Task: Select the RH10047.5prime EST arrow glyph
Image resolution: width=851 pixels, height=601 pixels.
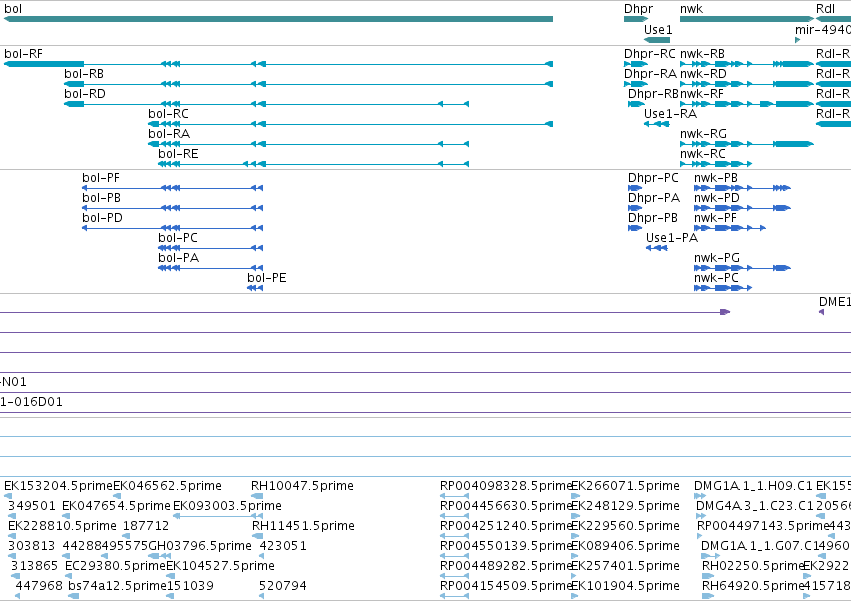Action: pos(257,496)
